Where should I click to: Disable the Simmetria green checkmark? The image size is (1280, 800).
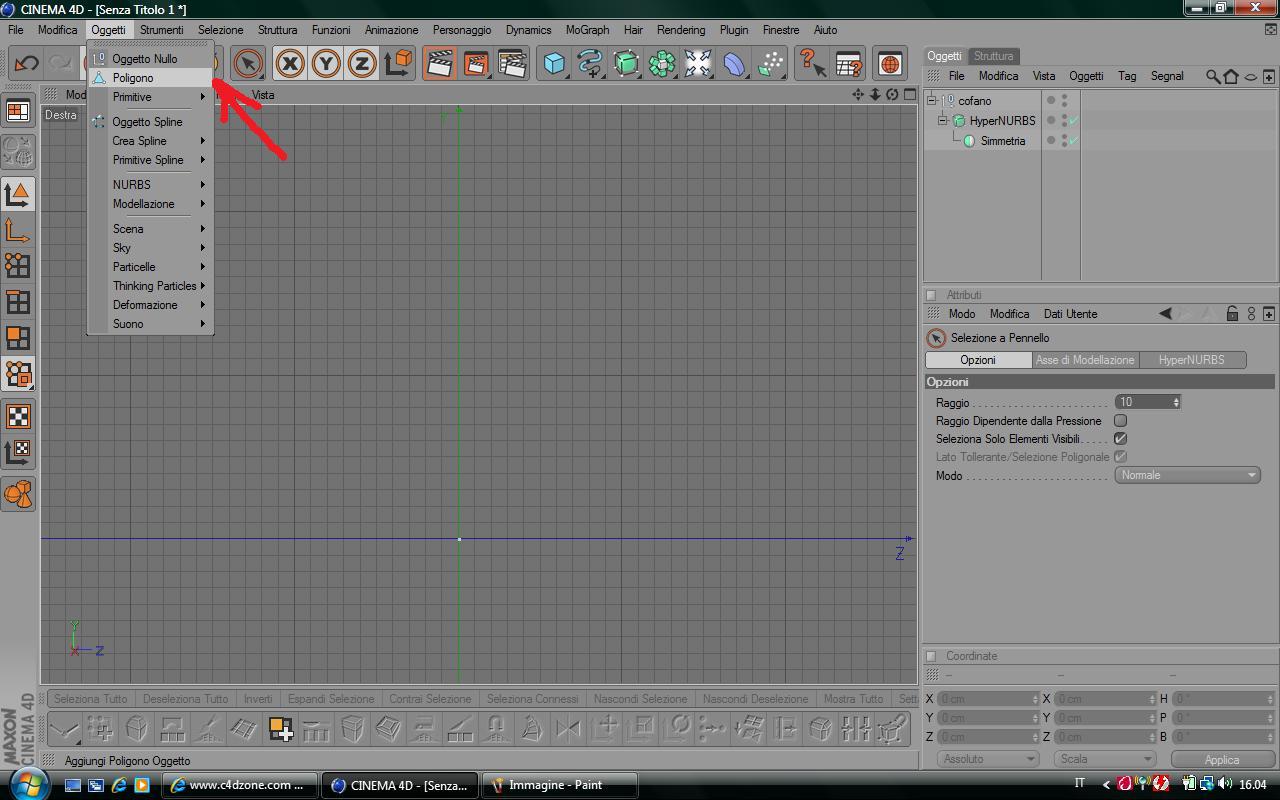pos(1074,141)
